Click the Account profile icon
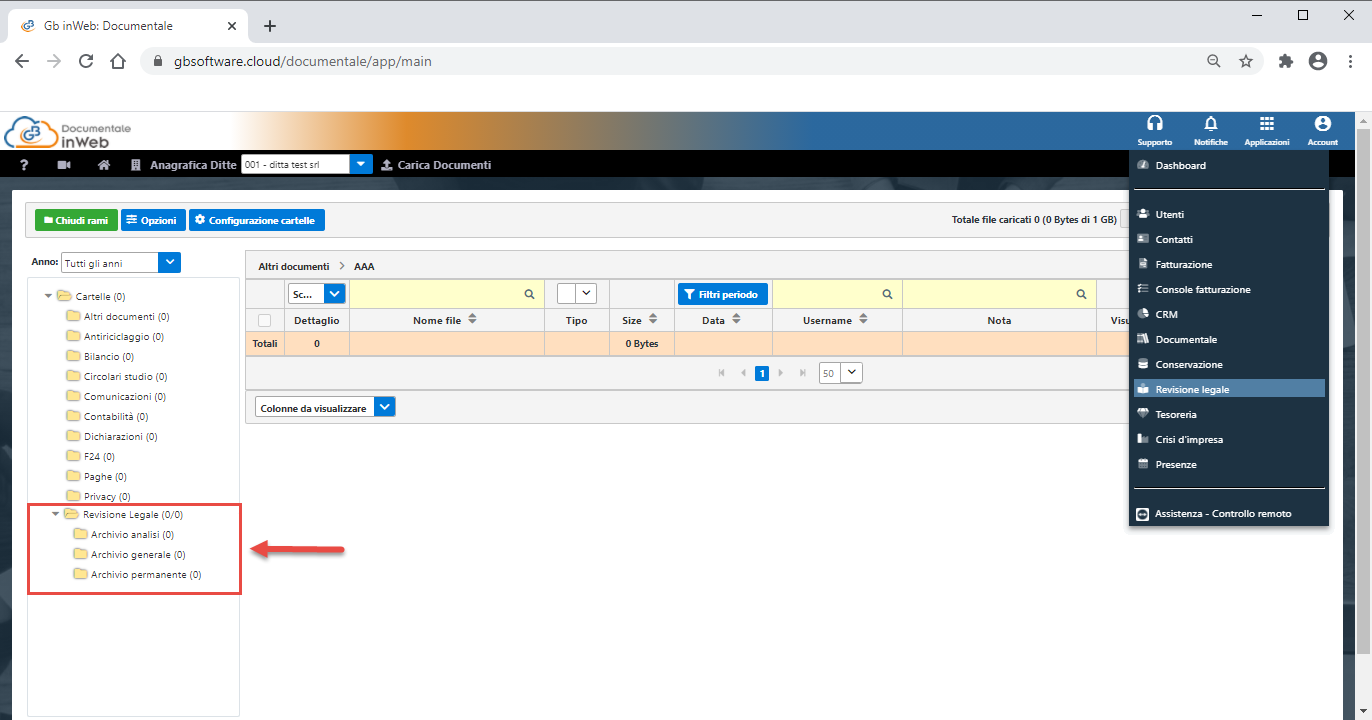Viewport: 1372px width, 720px height. tap(1322, 124)
